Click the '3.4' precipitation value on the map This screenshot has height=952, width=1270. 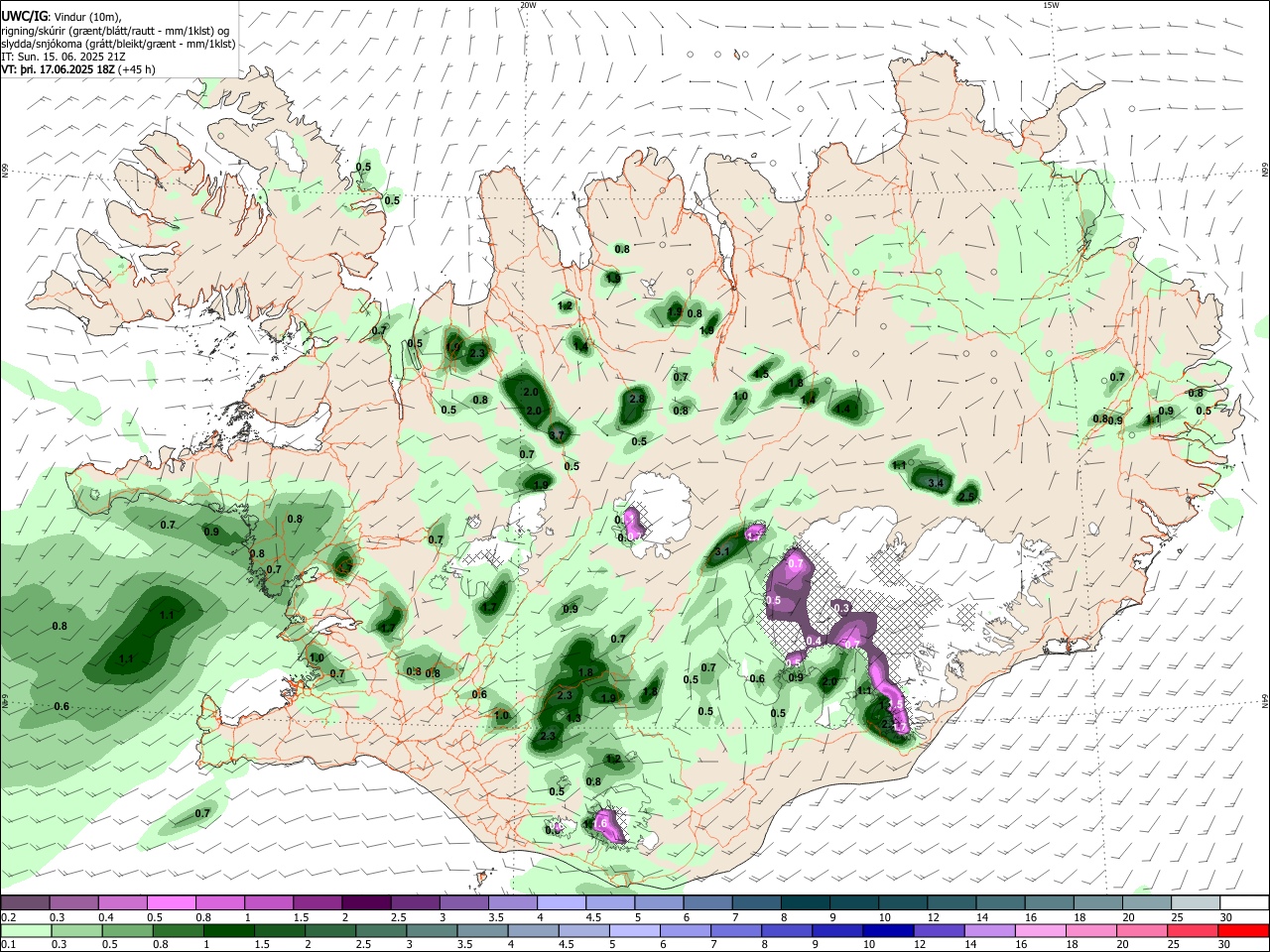(935, 483)
